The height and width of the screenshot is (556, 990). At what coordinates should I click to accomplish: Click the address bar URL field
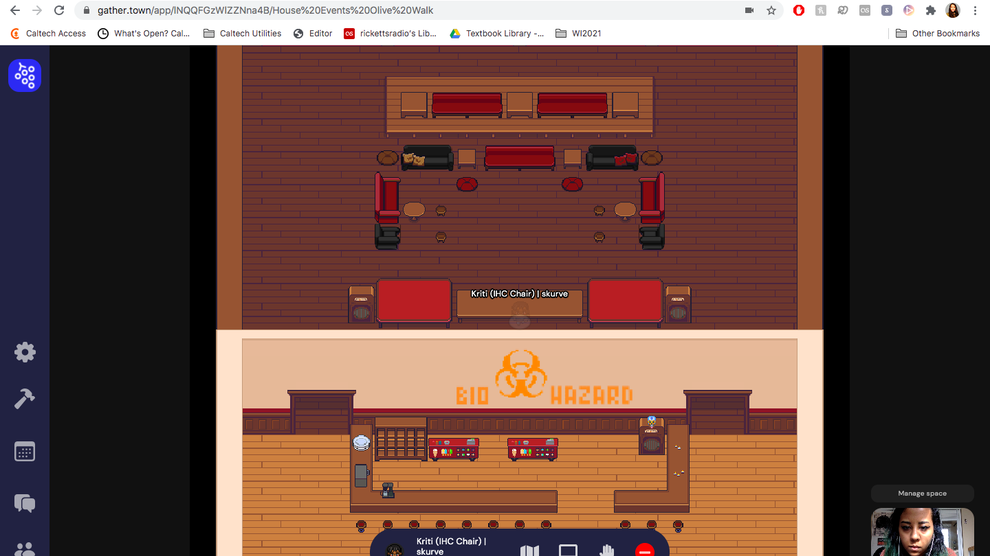click(400, 10)
